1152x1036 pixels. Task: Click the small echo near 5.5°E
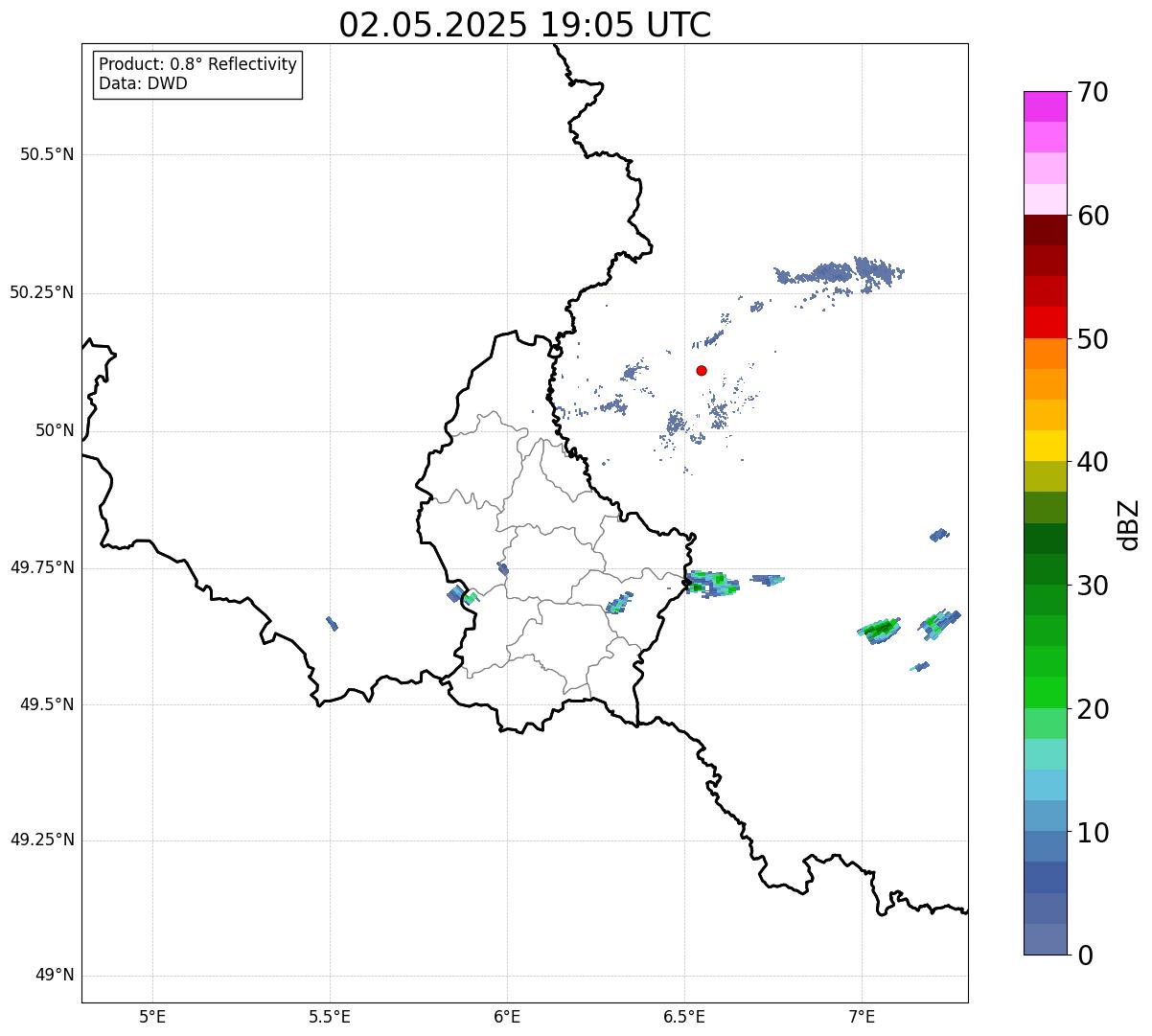(332, 624)
